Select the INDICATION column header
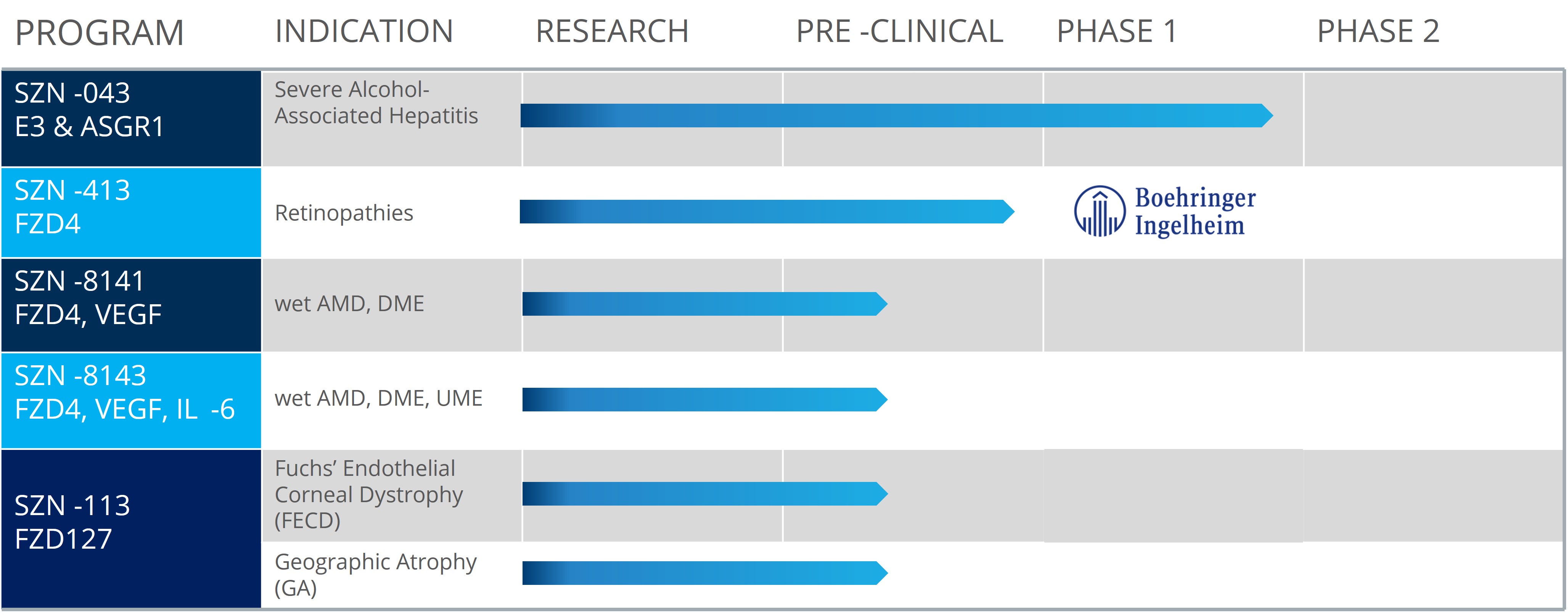 364,32
